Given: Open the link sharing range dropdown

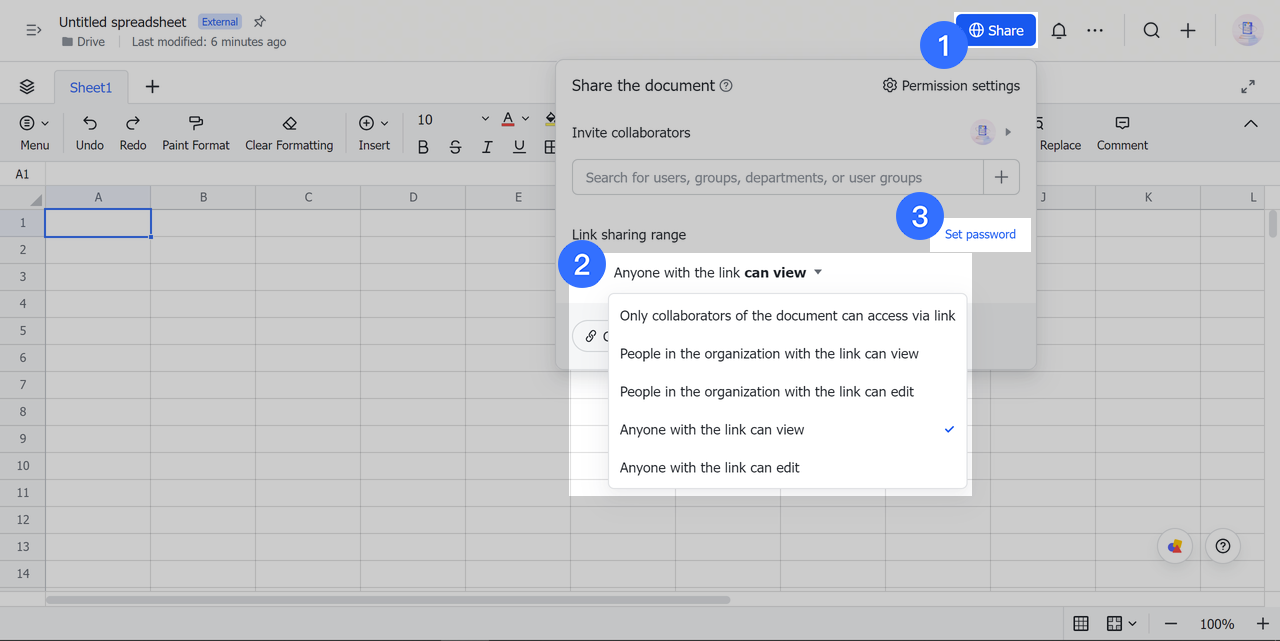Looking at the screenshot, I should pos(717,271).
